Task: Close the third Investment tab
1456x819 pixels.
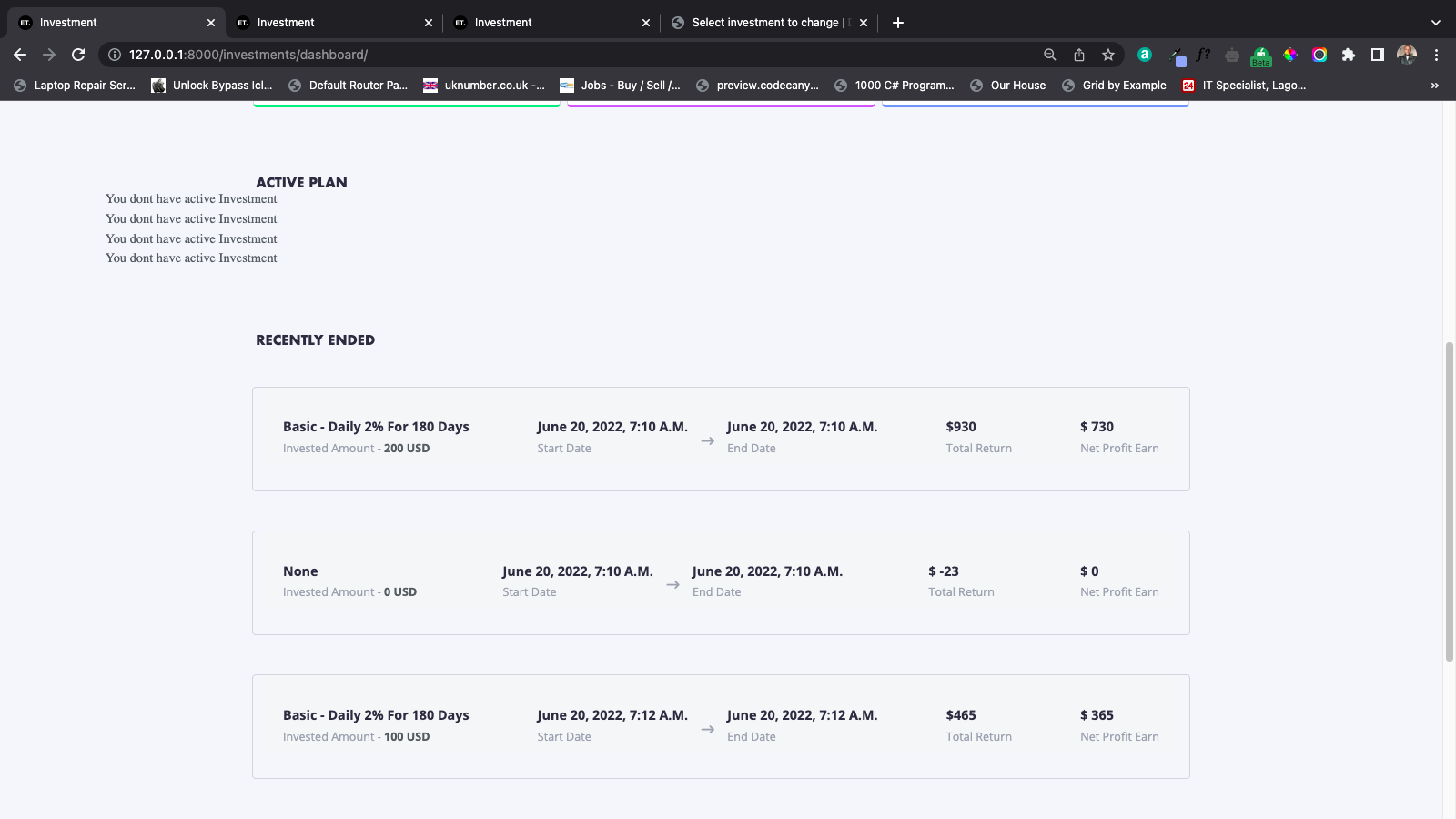Action: 646,23
